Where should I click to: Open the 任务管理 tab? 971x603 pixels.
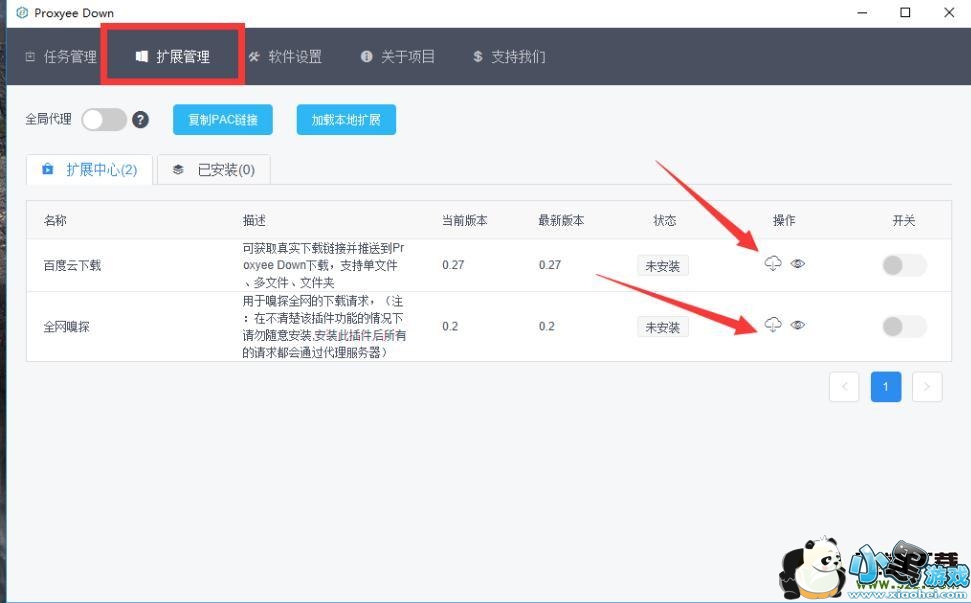(61, 57)
